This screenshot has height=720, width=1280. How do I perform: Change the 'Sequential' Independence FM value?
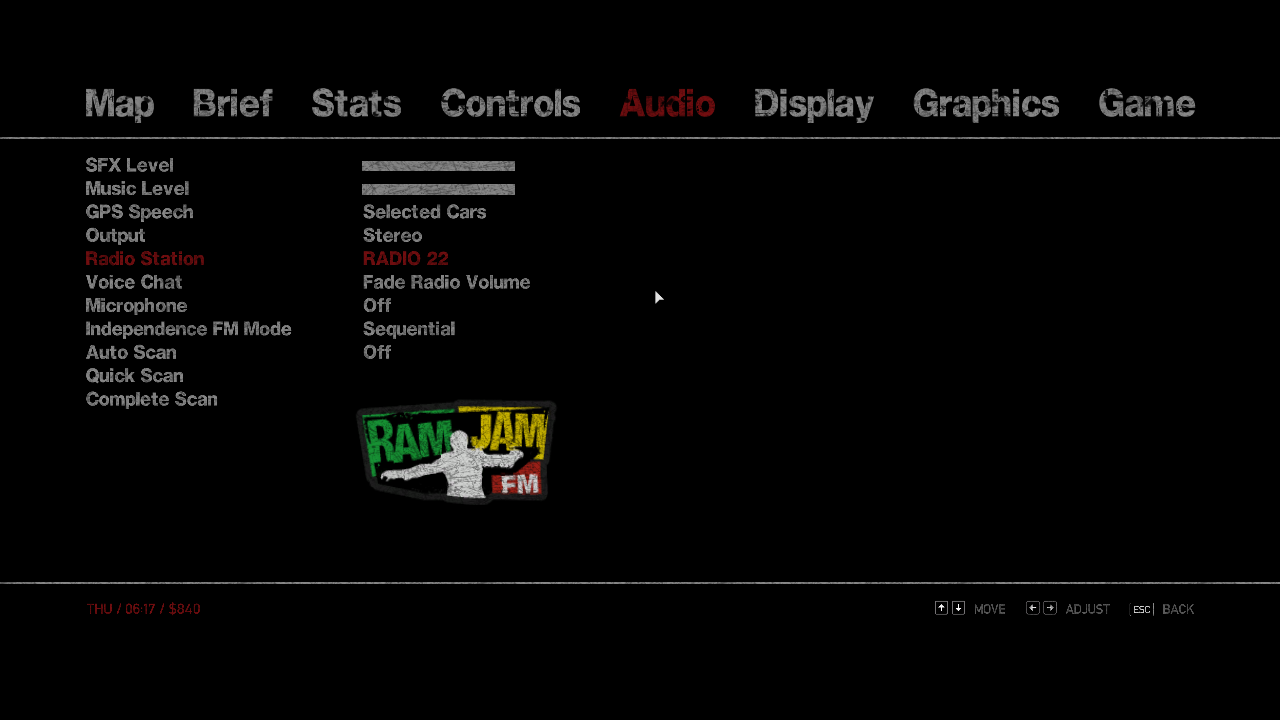point(409,329)
